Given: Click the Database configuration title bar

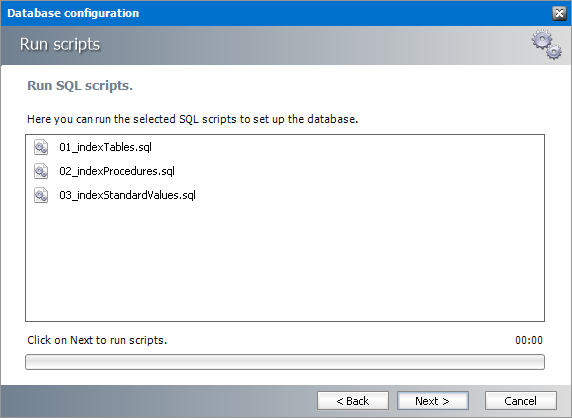Looking at the screenshot, I should 277,13.
